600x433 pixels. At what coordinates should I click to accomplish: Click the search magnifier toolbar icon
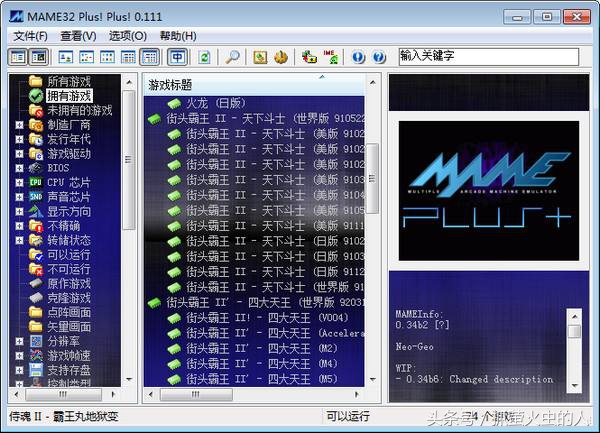click(x=232, y=57)
